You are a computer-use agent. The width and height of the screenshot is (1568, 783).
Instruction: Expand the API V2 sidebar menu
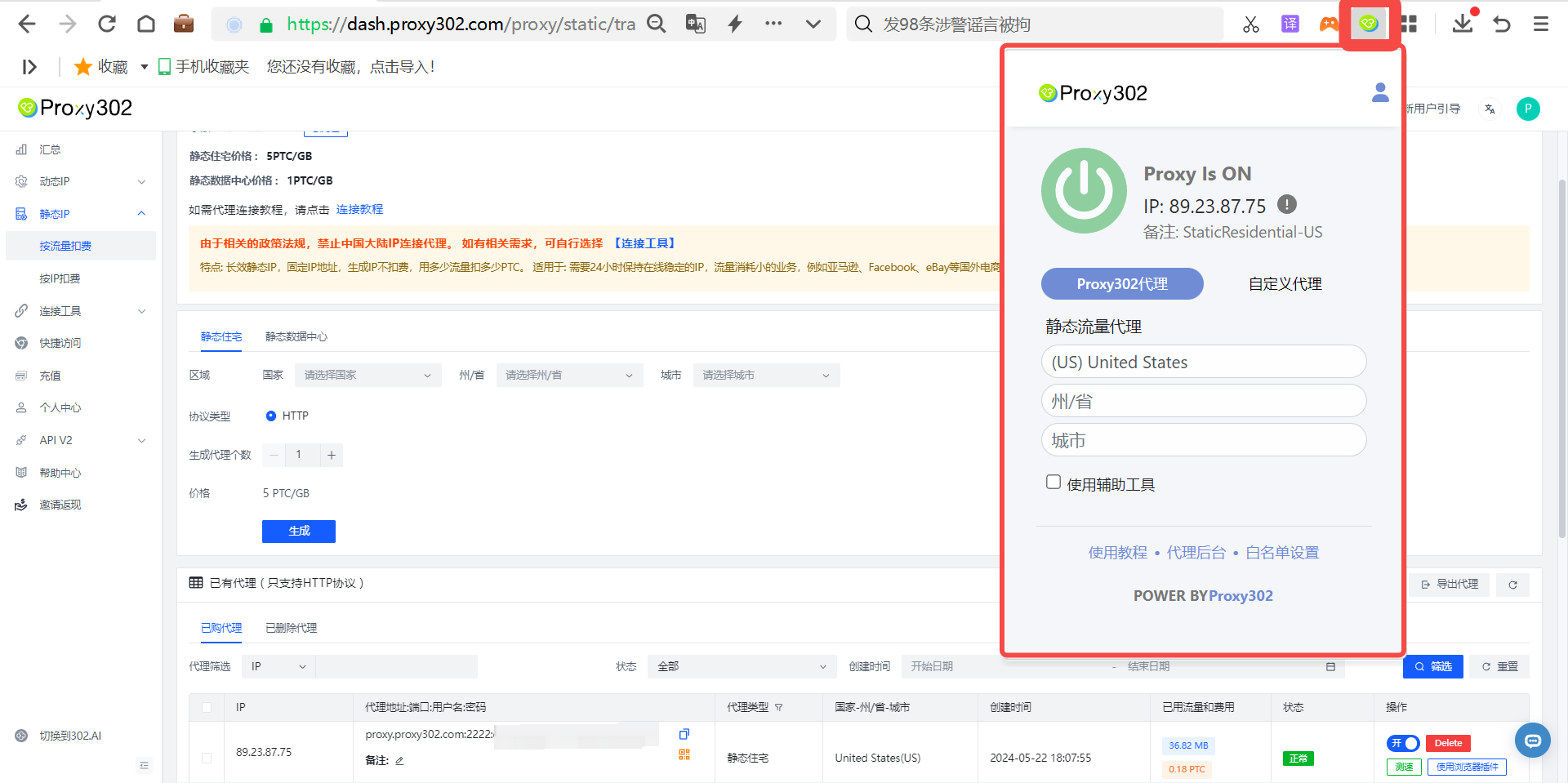81,440
